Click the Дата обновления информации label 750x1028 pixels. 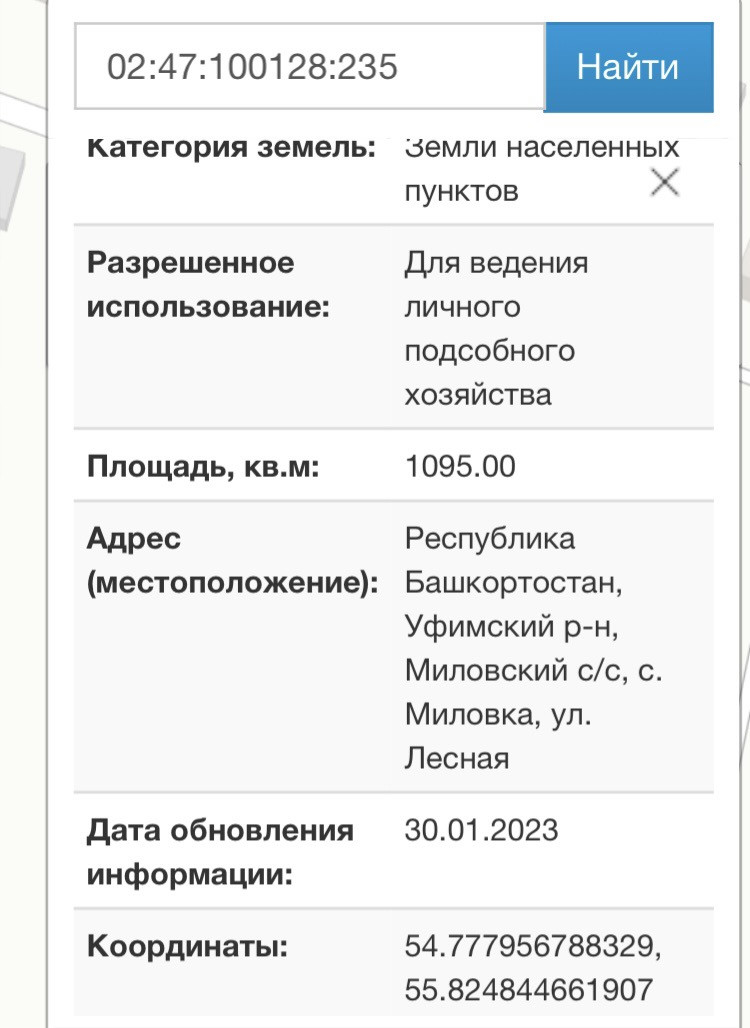coord(220,853)
